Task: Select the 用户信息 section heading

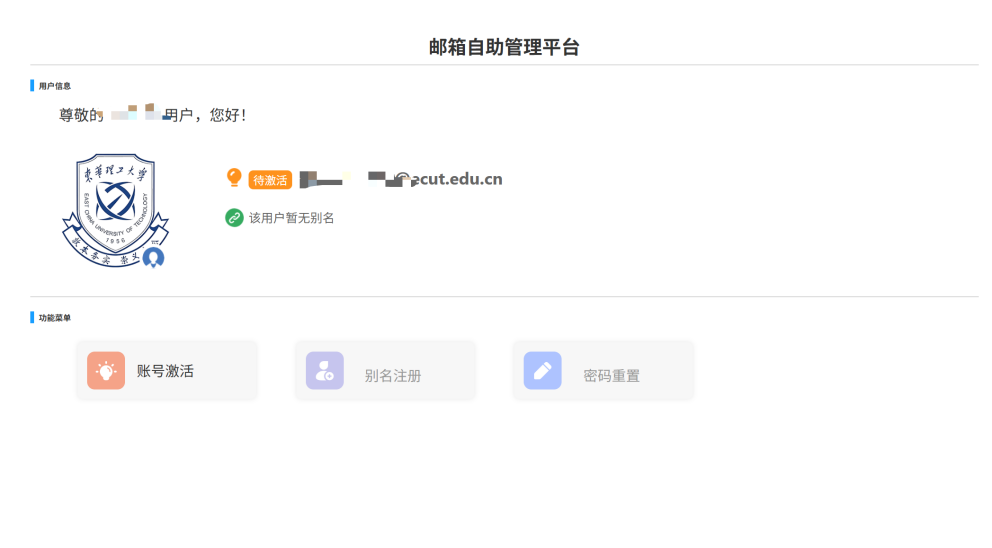Action: pyautogui.click(x=54, y=86)
